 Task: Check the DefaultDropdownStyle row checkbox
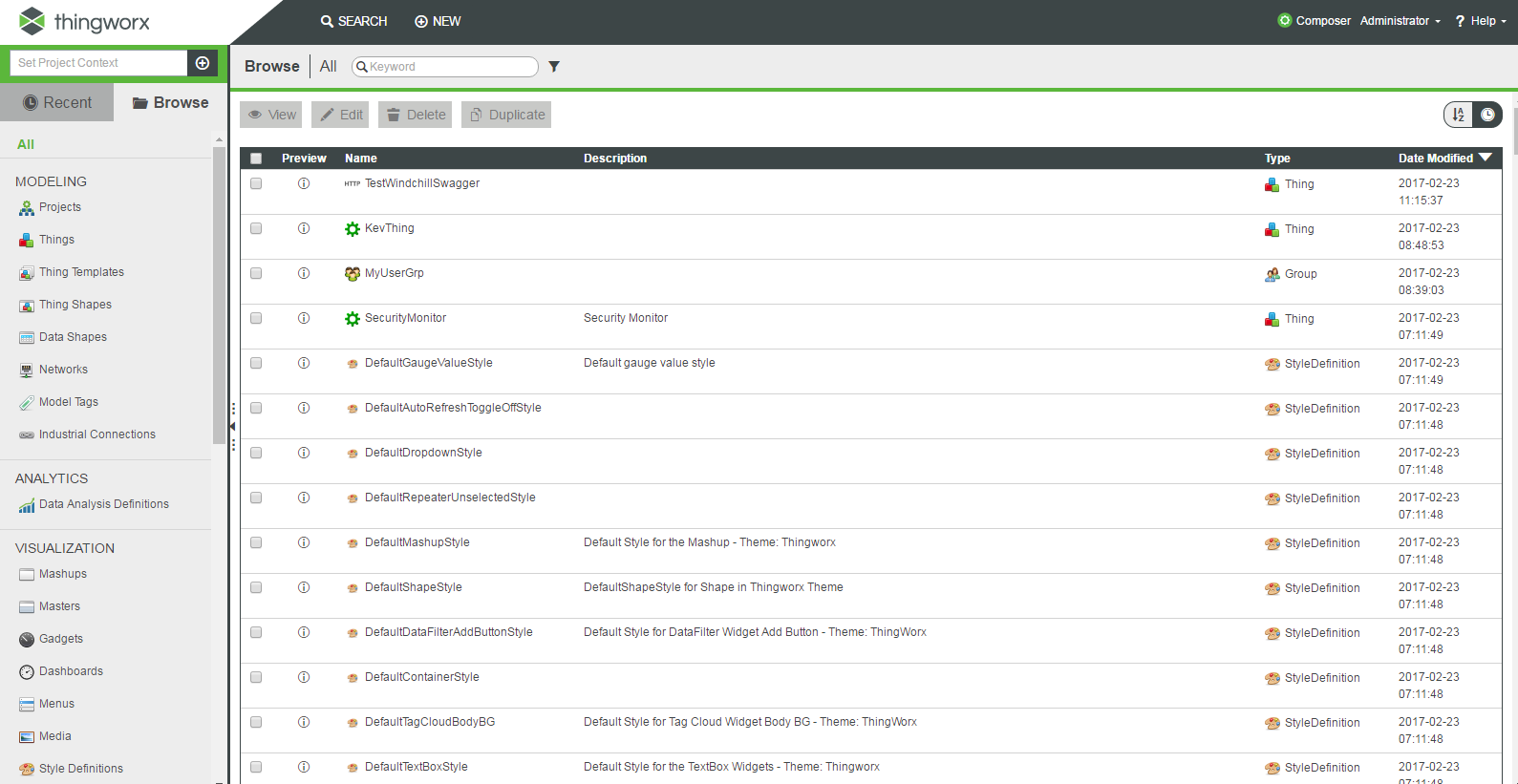(256, 453)
